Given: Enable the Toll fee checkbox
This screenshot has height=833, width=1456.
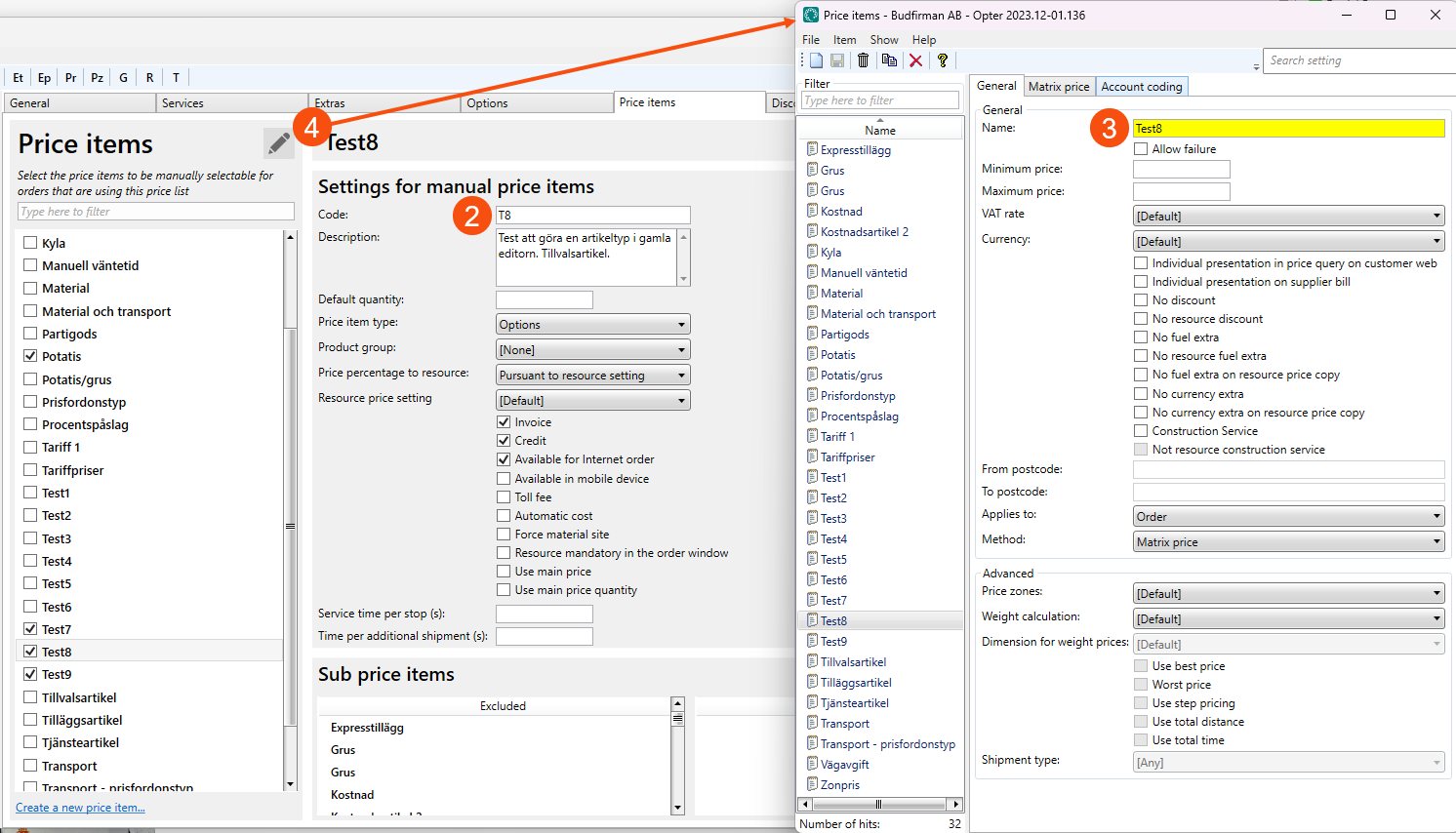Looking at the screenshot, I should point(504,497).
